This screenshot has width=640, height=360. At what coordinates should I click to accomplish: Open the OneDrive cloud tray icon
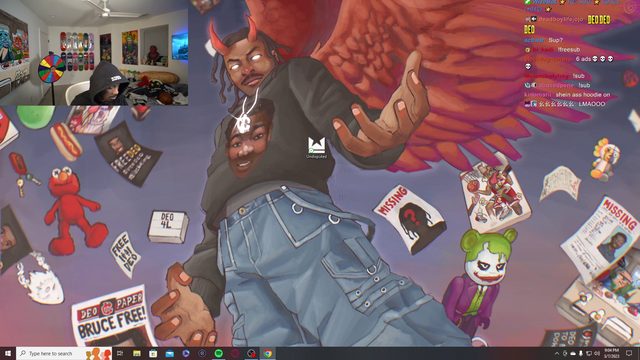pyautogui.click(x=573, y=353)
